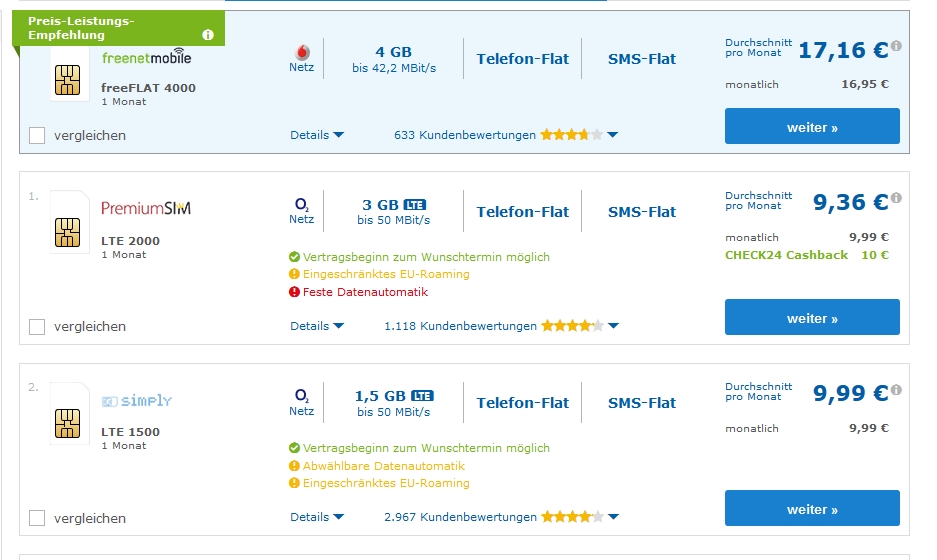Click weiter button for freeFLAT 4000
Viewport: 937px width, 560px height.
point(812,127)
